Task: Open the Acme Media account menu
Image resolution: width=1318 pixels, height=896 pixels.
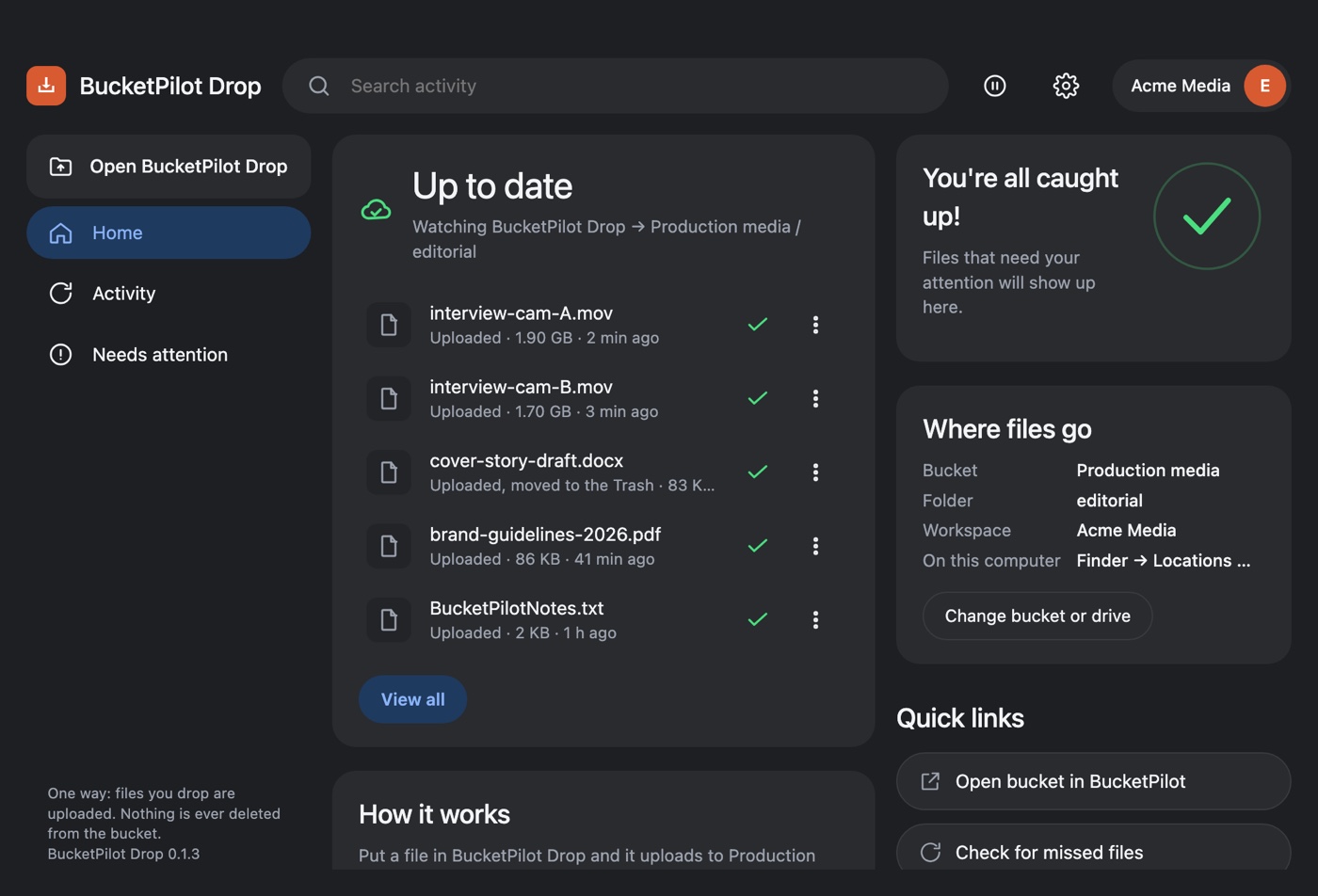Action: tap(1200, 86)
